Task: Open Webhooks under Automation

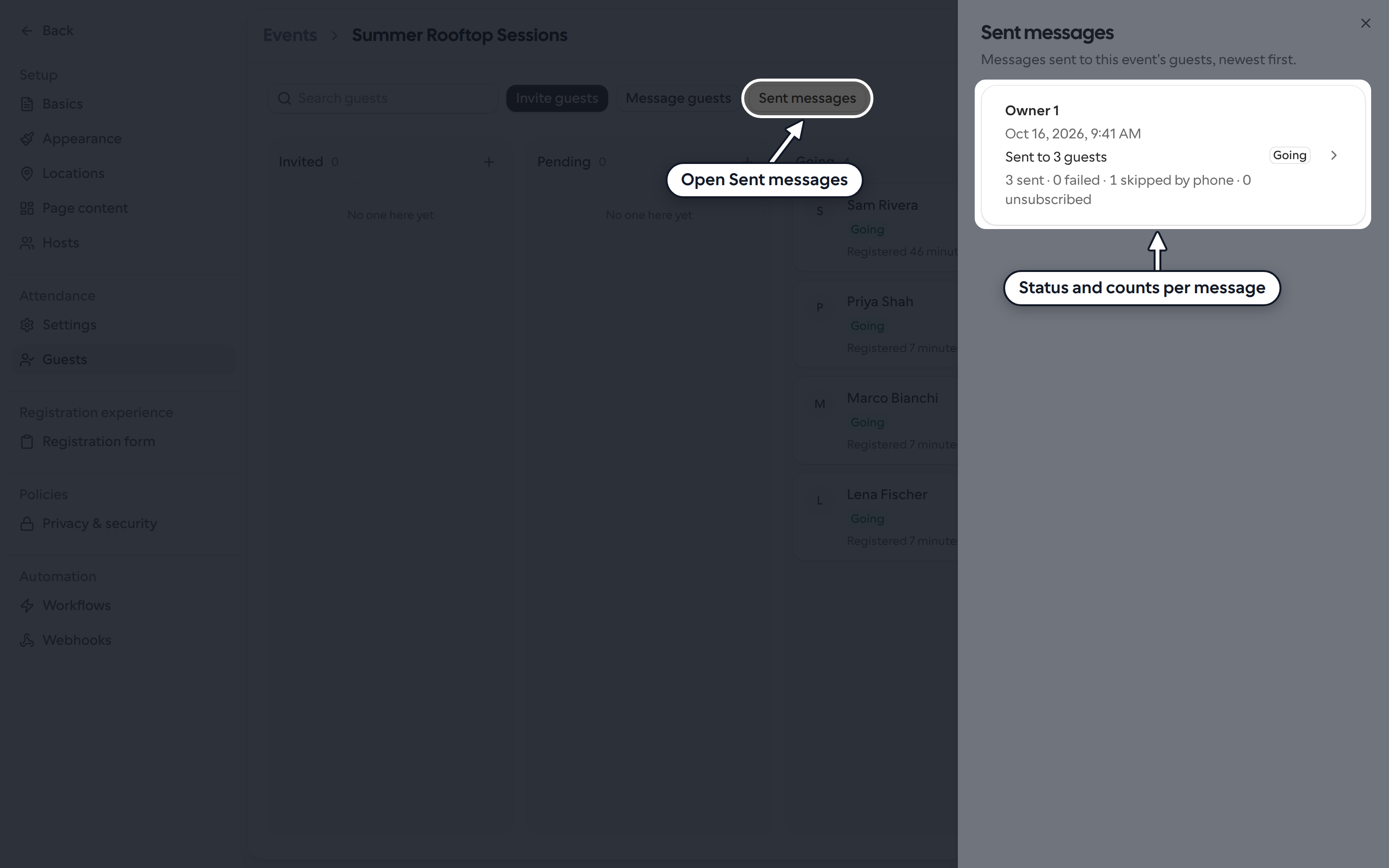Action: tap(123, 640)
